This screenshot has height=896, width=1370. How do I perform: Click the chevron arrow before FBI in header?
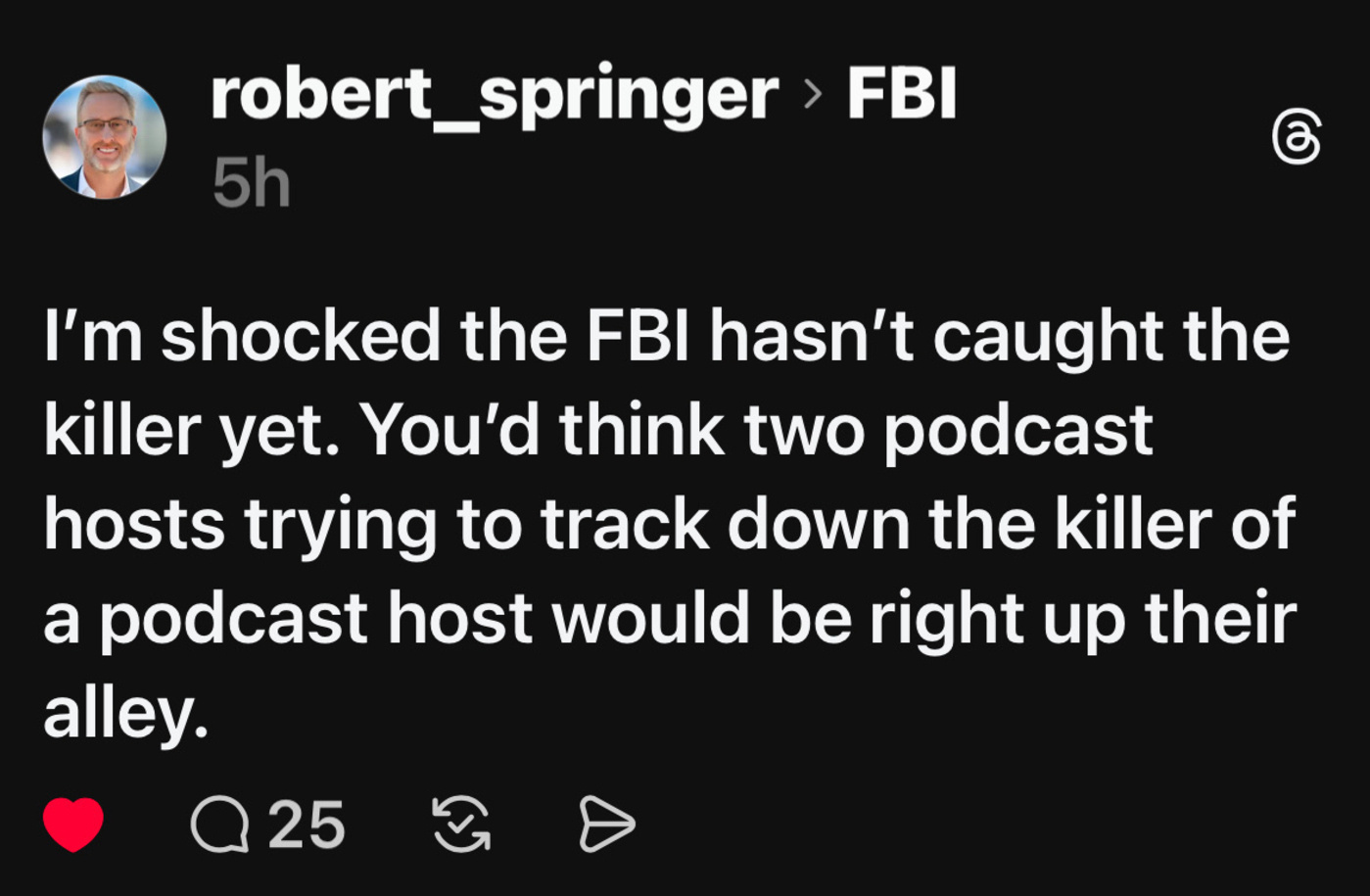tap(813, 95)
